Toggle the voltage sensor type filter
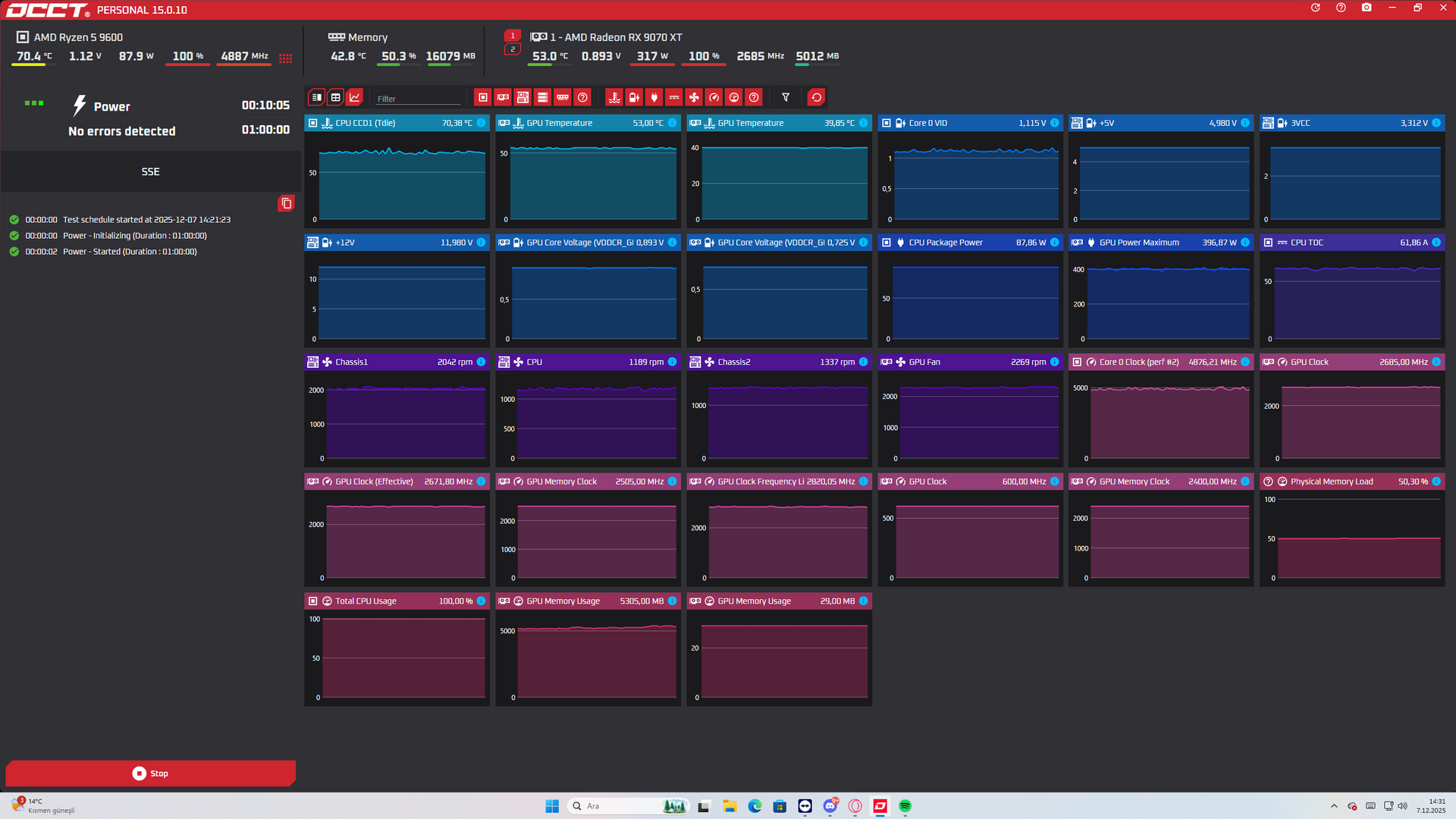Viewport: 1456px width, 819px height. 634,97
